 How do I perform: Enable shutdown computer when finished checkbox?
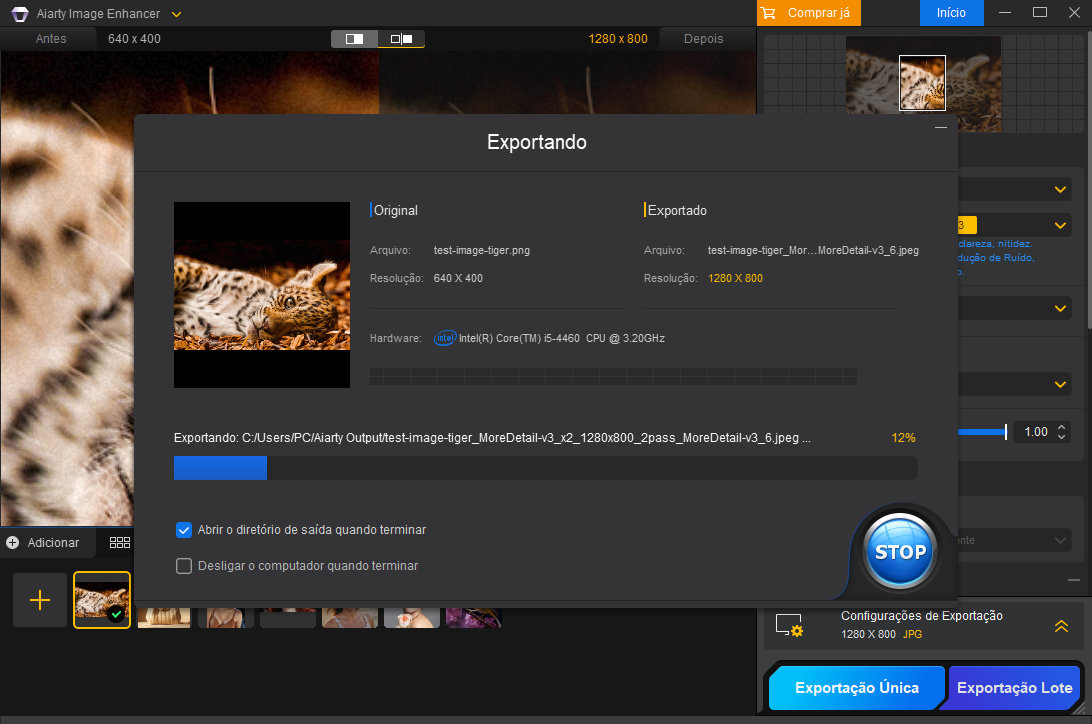[x=184, y=566]
